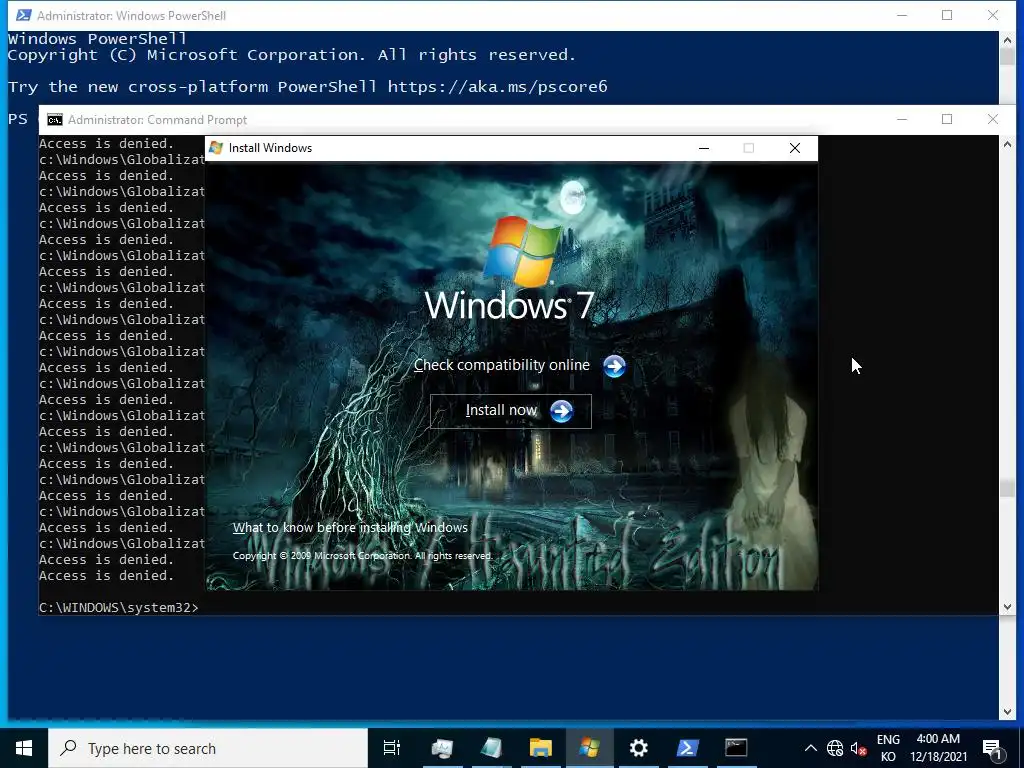Close the PowerShell window

click(x=993, y=15)
